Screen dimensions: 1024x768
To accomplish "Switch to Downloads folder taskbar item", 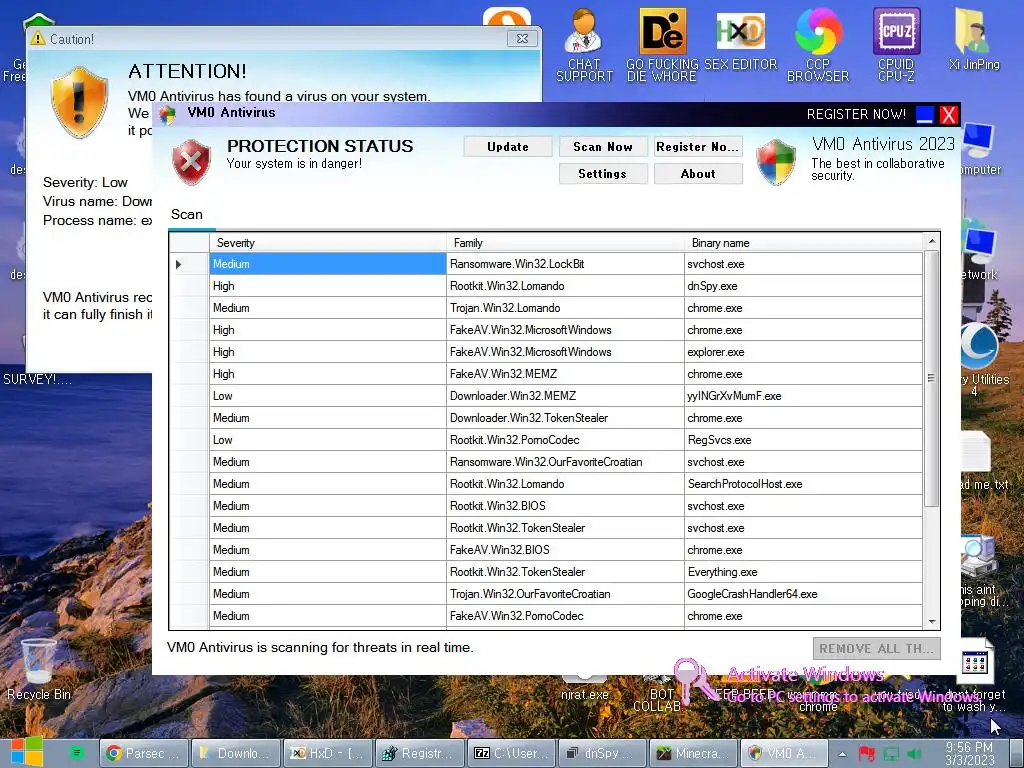I will coord(236,753).
